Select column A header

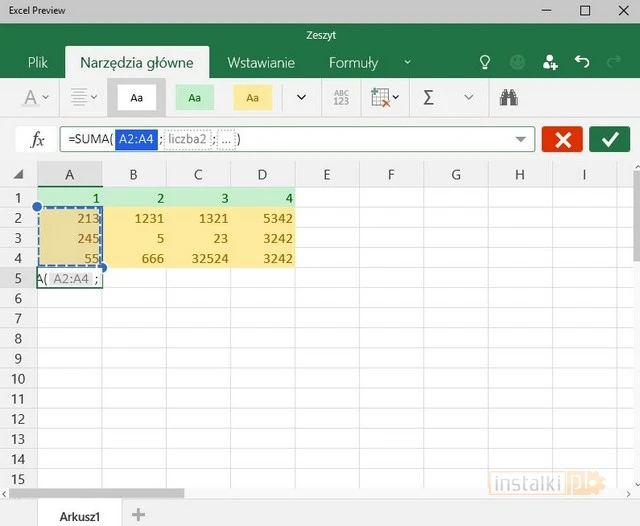coord(70,175)
